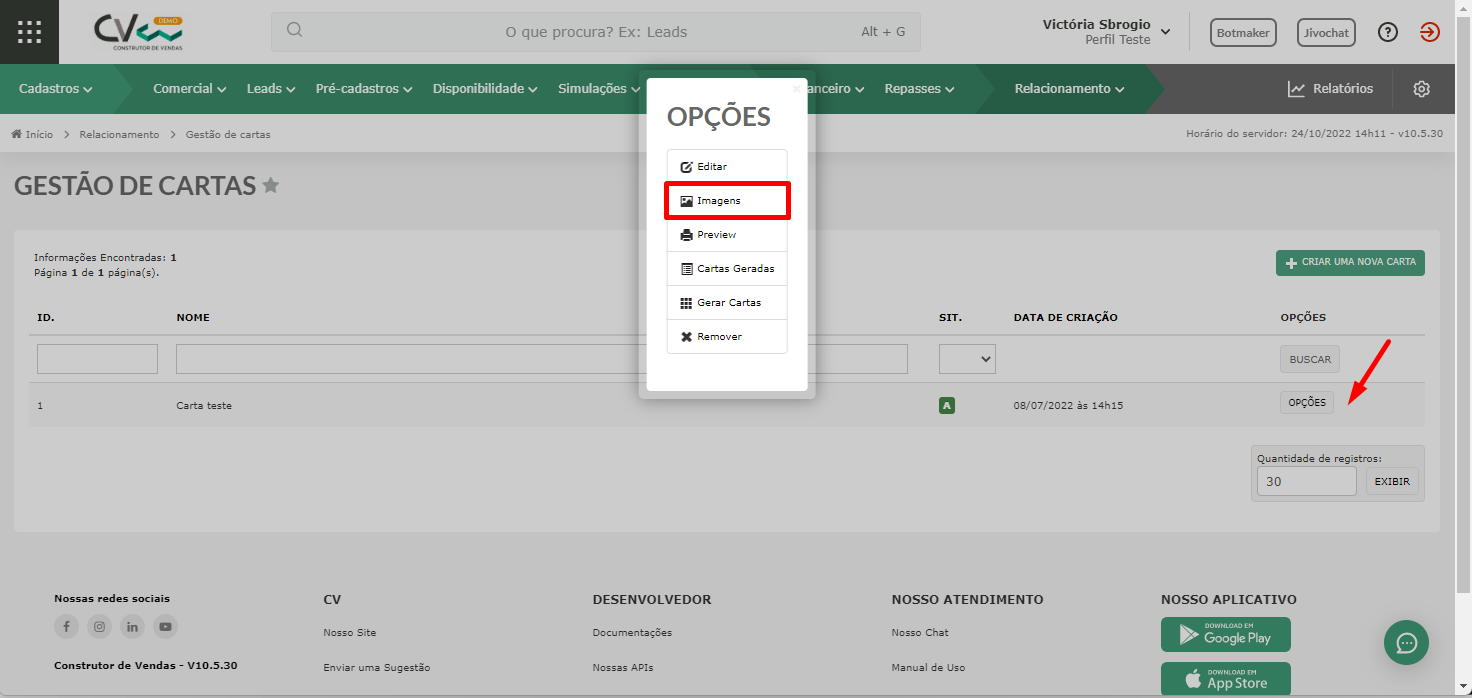Favorite this page with the star icon
This screenshot has width=1472, height=698.
pyautogui.click(x=270, y=185)
